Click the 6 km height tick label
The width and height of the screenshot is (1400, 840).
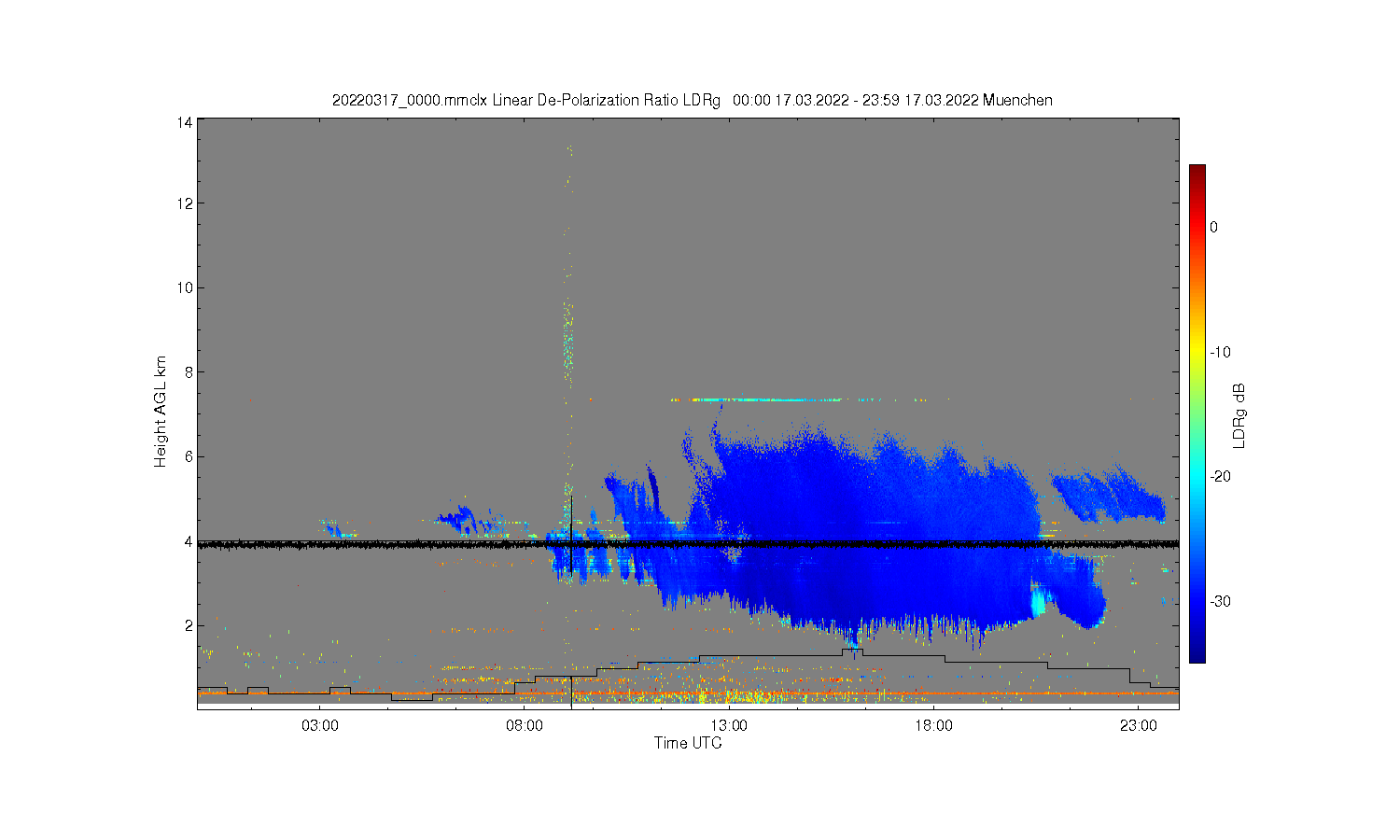tap(189, 456)
